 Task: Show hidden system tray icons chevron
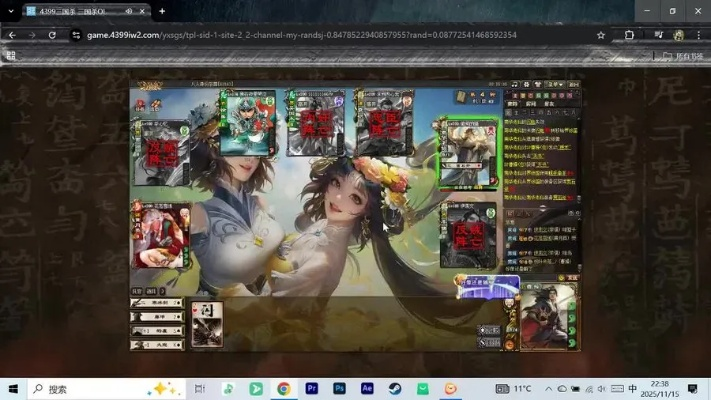[x=548, y=389]
